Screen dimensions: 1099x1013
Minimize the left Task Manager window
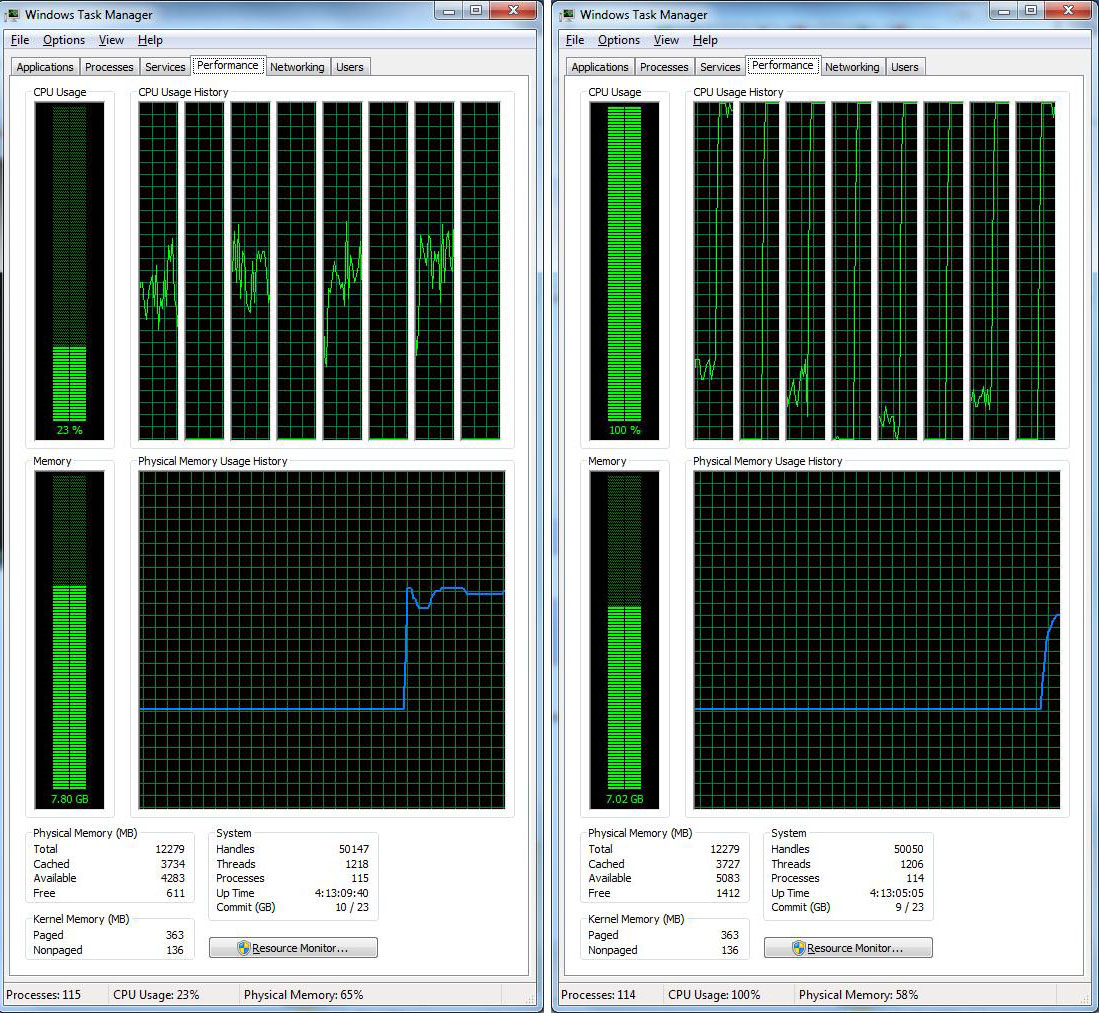[449, 11]
